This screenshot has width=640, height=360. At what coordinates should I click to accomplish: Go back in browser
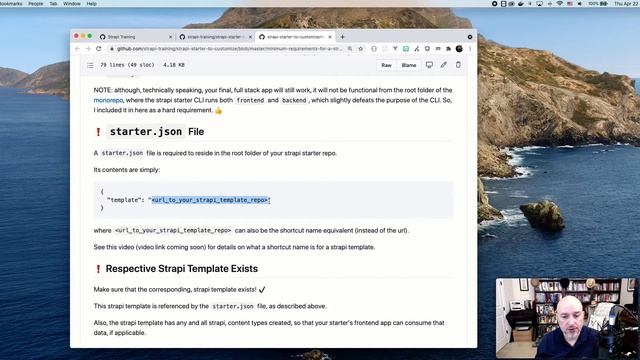point(77,49)
